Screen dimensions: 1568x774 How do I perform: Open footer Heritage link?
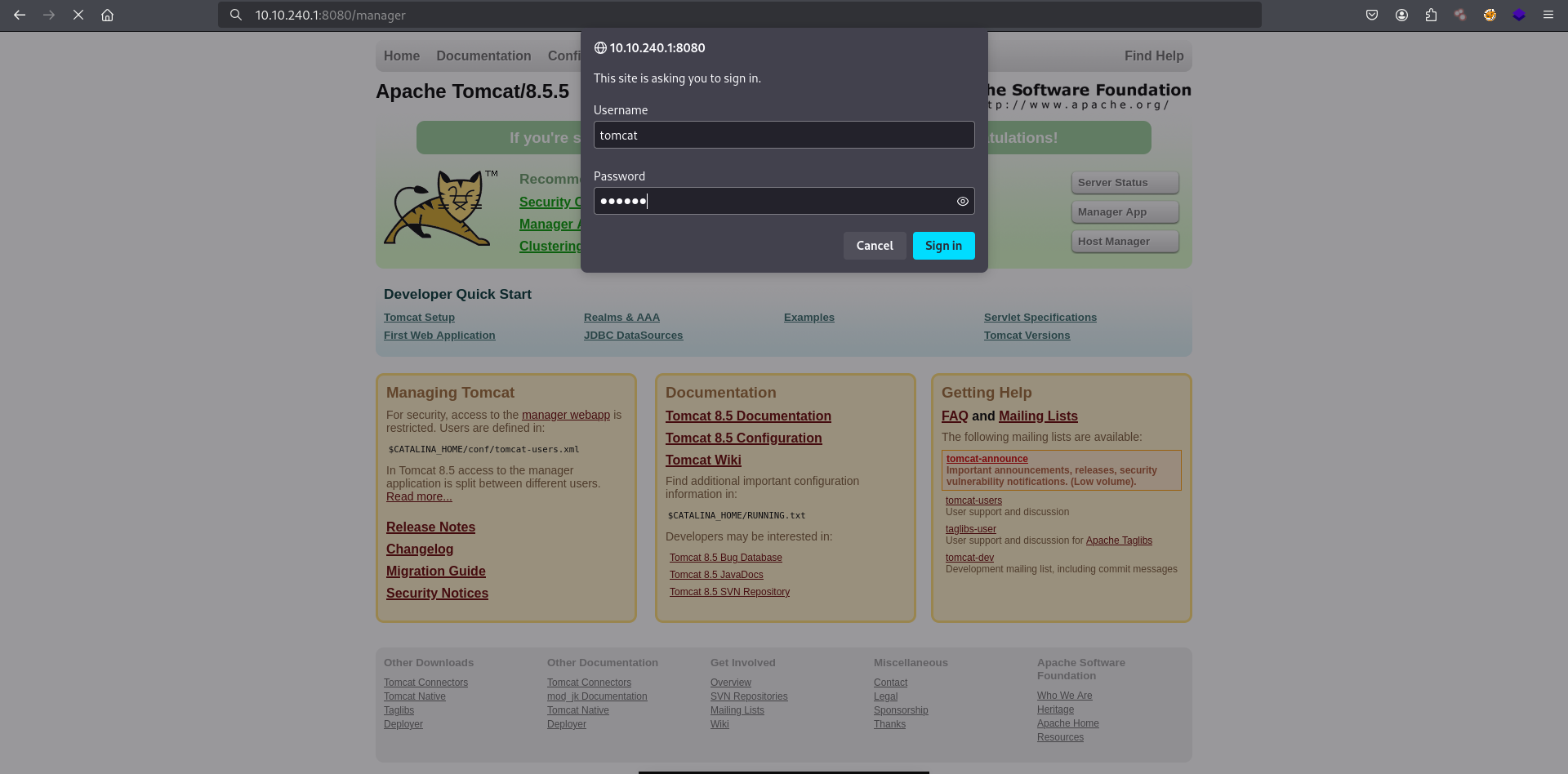click(1055, 709)
